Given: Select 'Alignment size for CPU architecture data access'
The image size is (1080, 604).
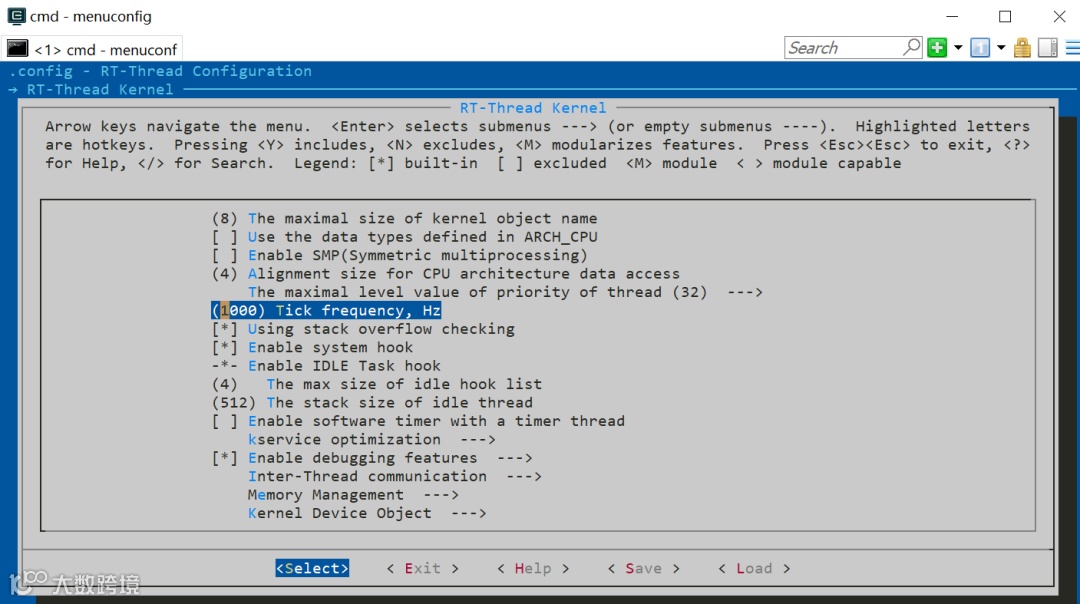Looking at the screenshot, I should pyautogui.click(x=446, y=274).
